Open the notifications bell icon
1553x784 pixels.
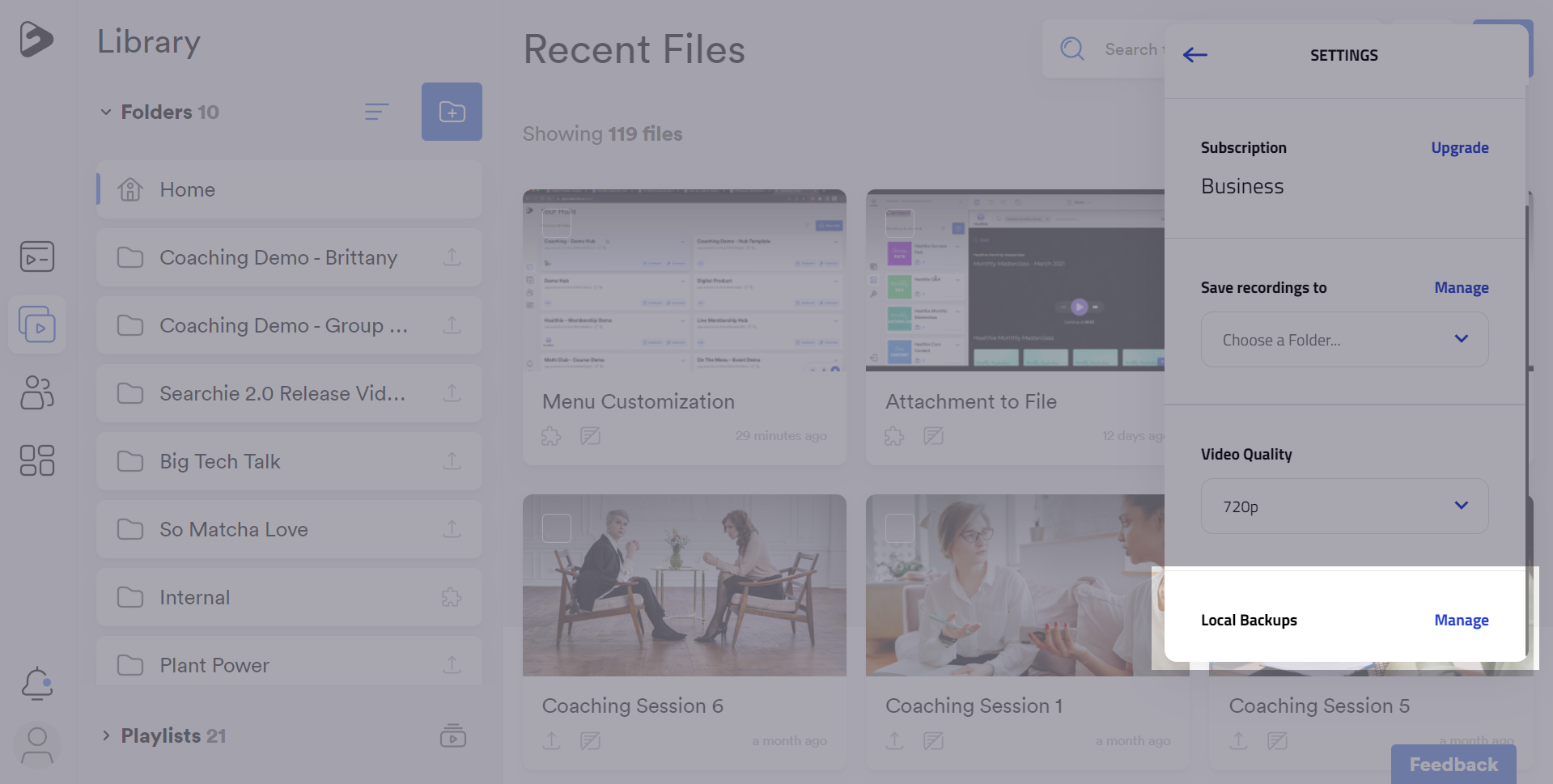click(37, 684)
